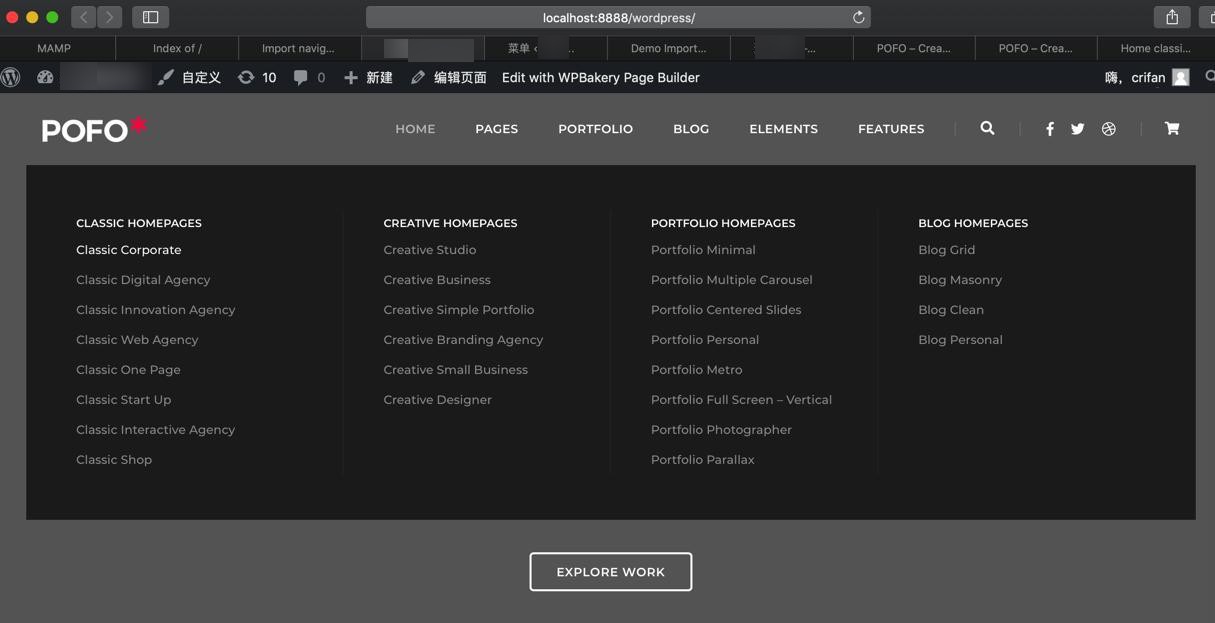
Task: Open Classic Start Up link
Action: (x=123, y=400)
